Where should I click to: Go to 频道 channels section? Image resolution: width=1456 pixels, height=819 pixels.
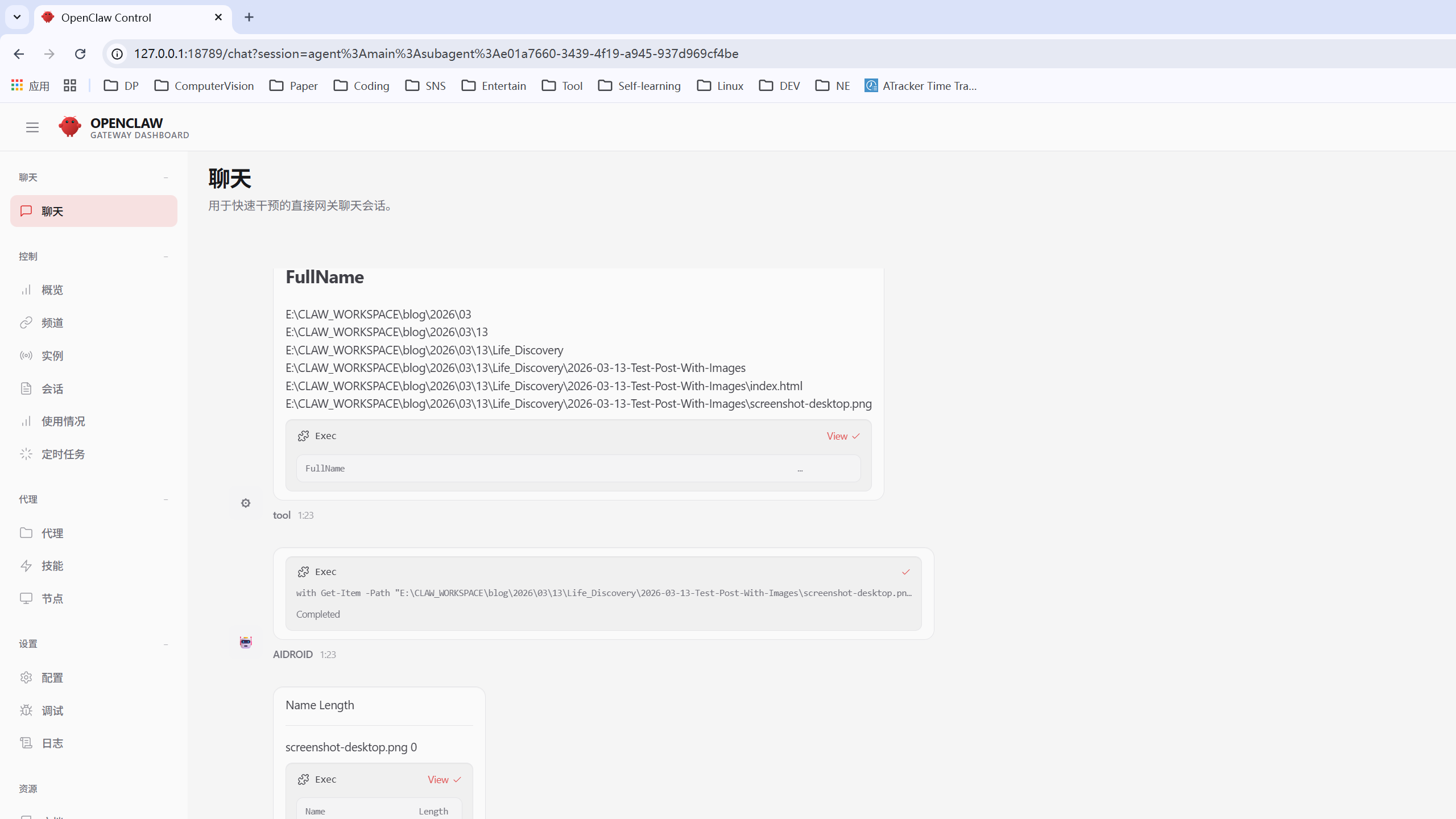(52, 323)
